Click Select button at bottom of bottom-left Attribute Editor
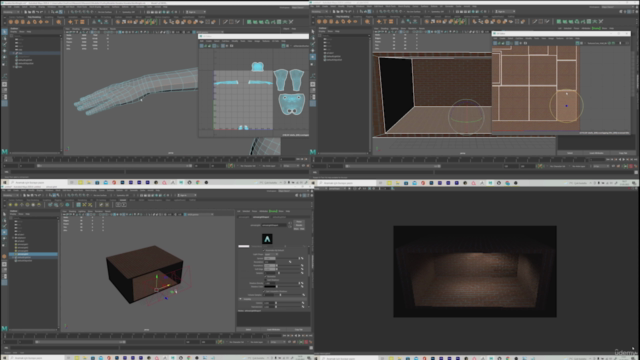640x360 pixels. (x=248, y=329)
